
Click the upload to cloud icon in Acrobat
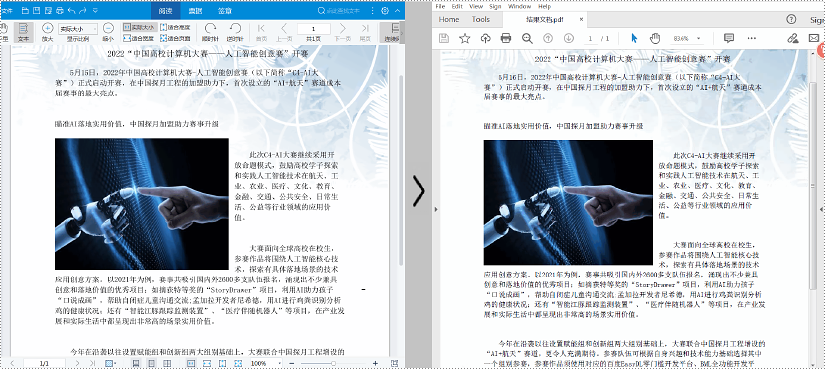tap(485, 38)
